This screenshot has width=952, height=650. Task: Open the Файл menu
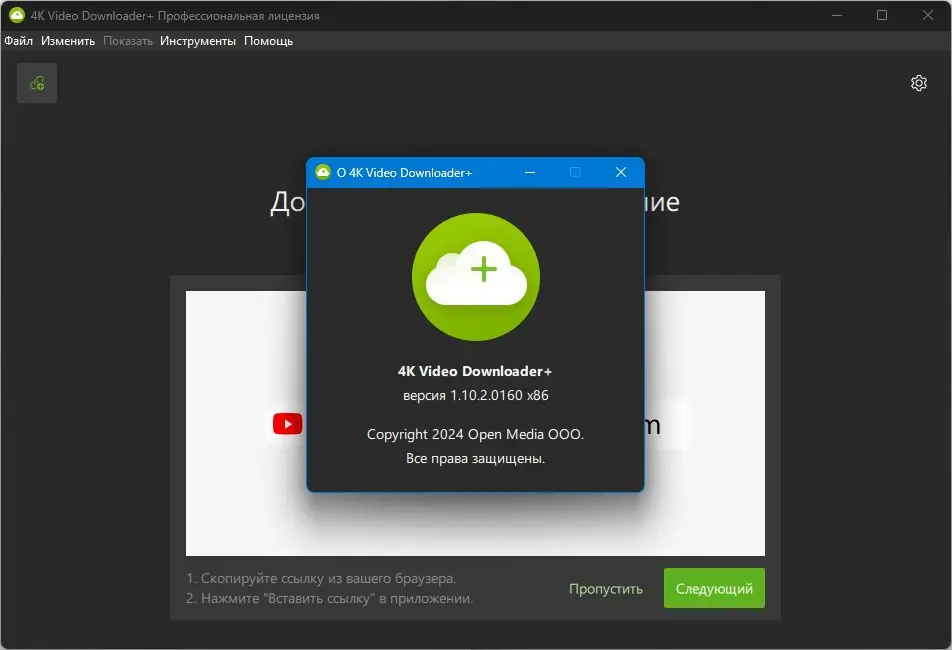click(x=18, y=41)
